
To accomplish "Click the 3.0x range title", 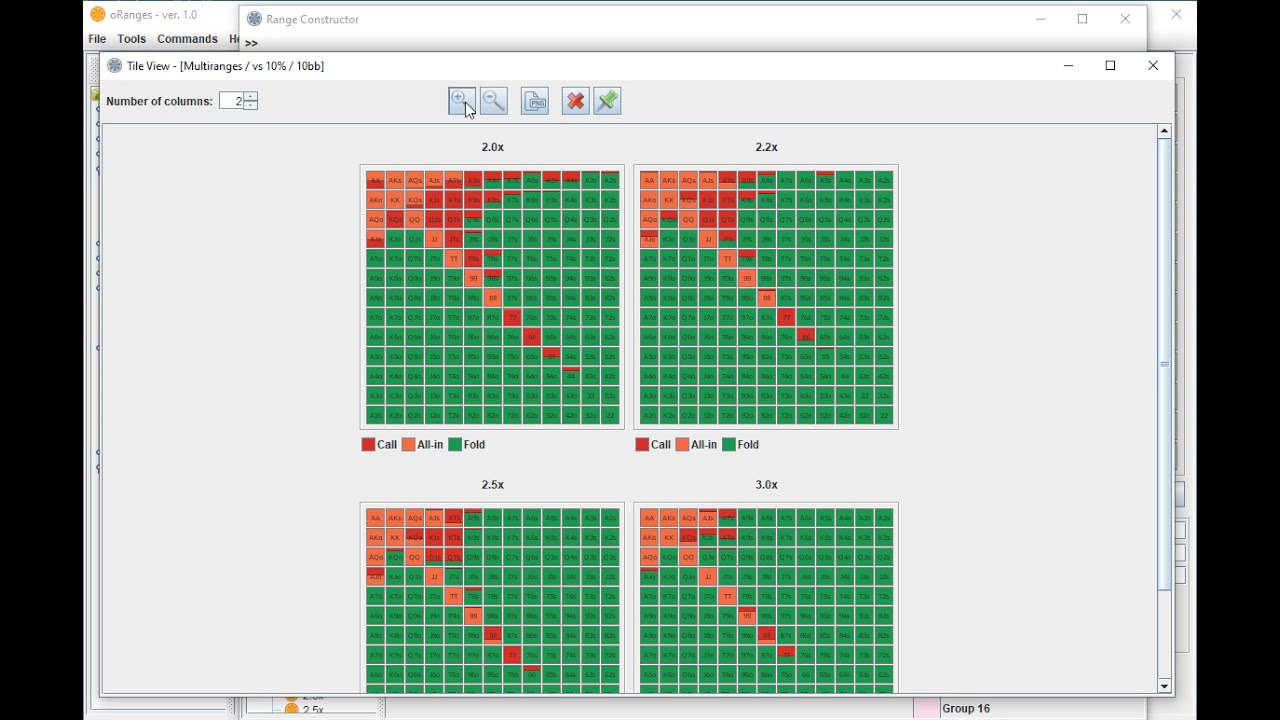I will click(767, 485).
